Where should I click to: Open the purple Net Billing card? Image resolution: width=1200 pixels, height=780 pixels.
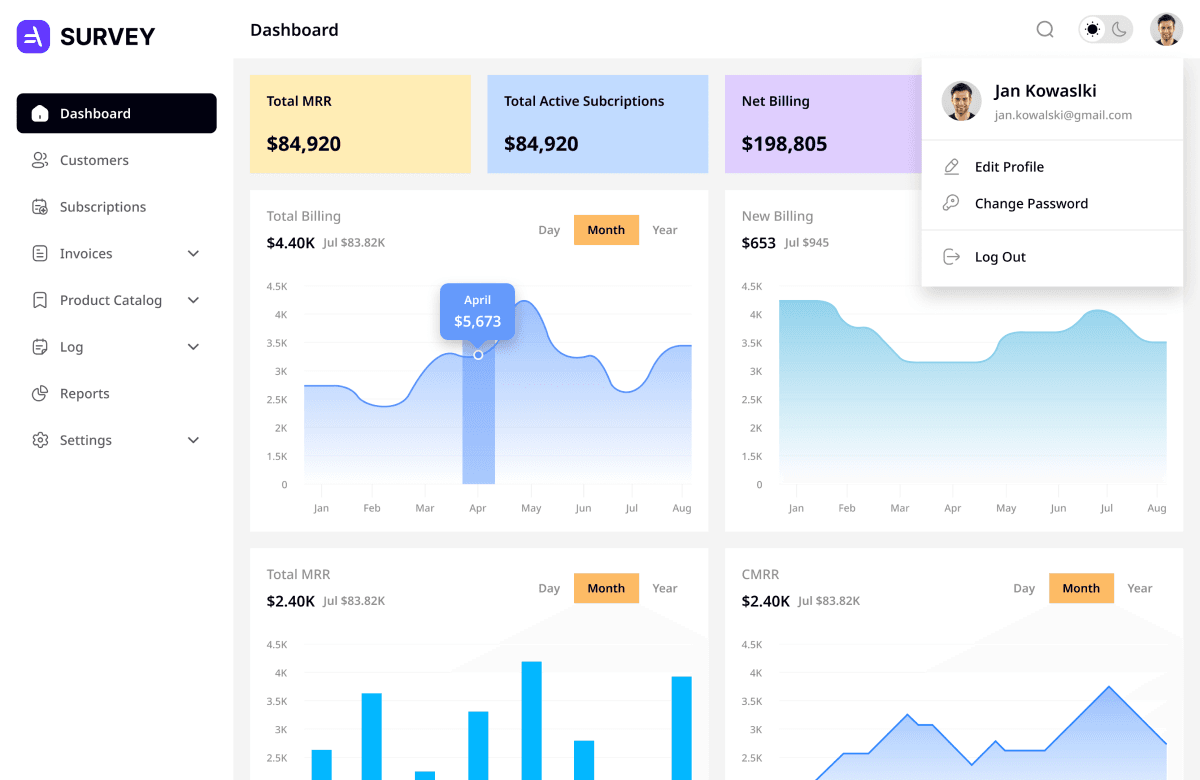[823, 124]
